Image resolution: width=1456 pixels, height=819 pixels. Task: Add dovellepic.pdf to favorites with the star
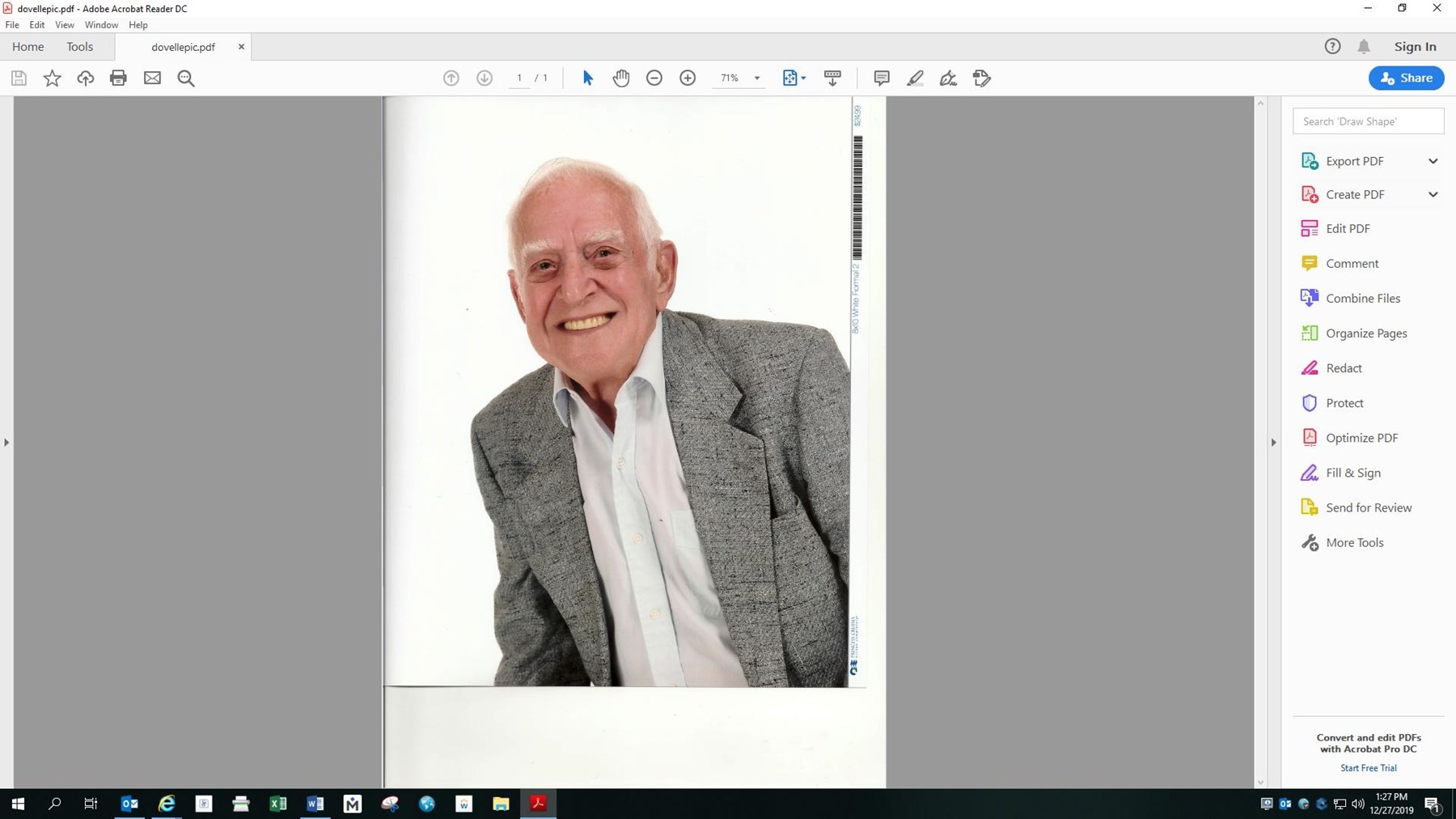[x=52, y=78]
